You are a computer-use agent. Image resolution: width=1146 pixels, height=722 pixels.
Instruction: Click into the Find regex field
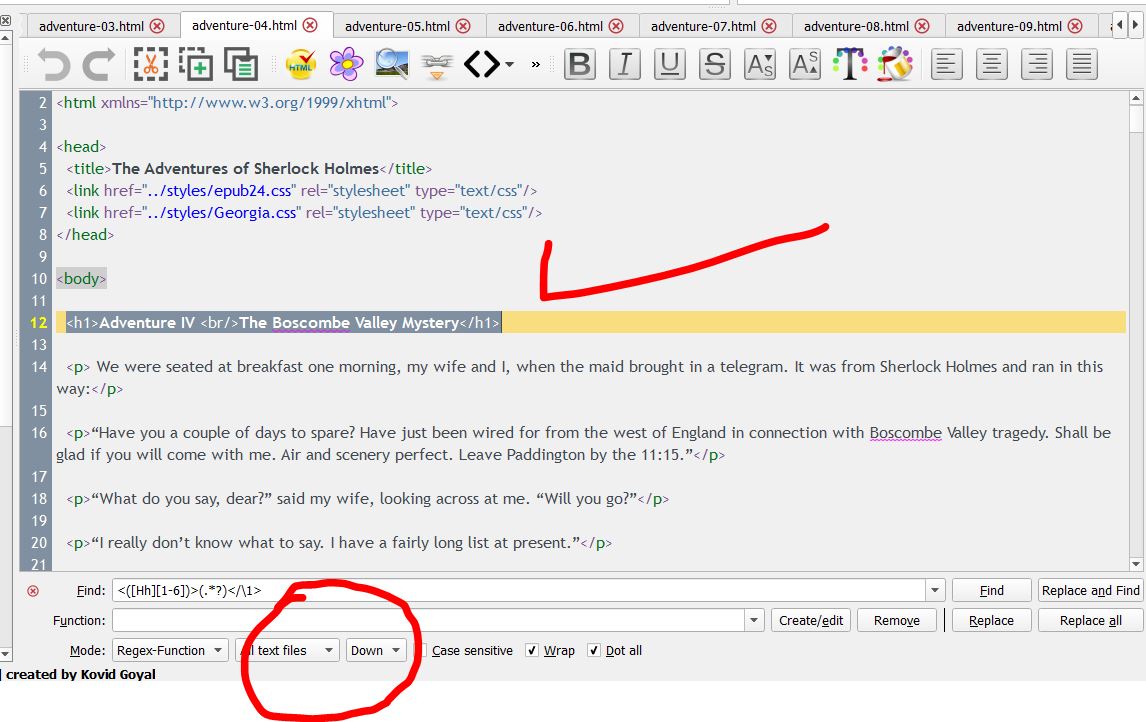coord(519,590)
